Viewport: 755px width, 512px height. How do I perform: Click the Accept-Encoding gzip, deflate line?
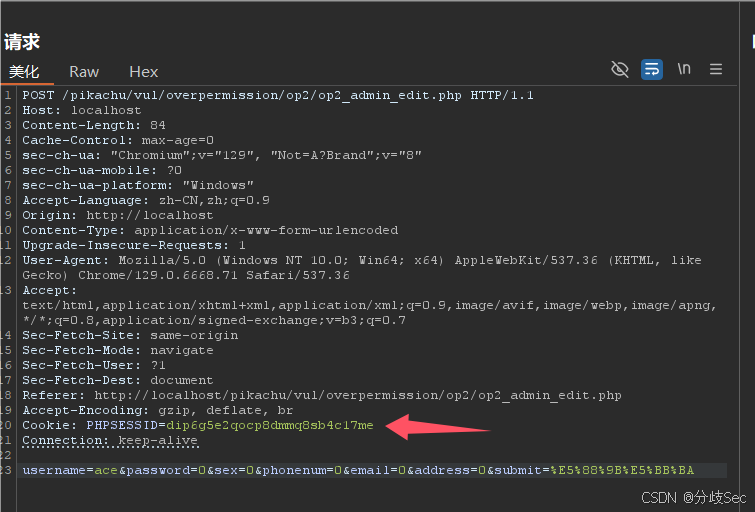157,410
